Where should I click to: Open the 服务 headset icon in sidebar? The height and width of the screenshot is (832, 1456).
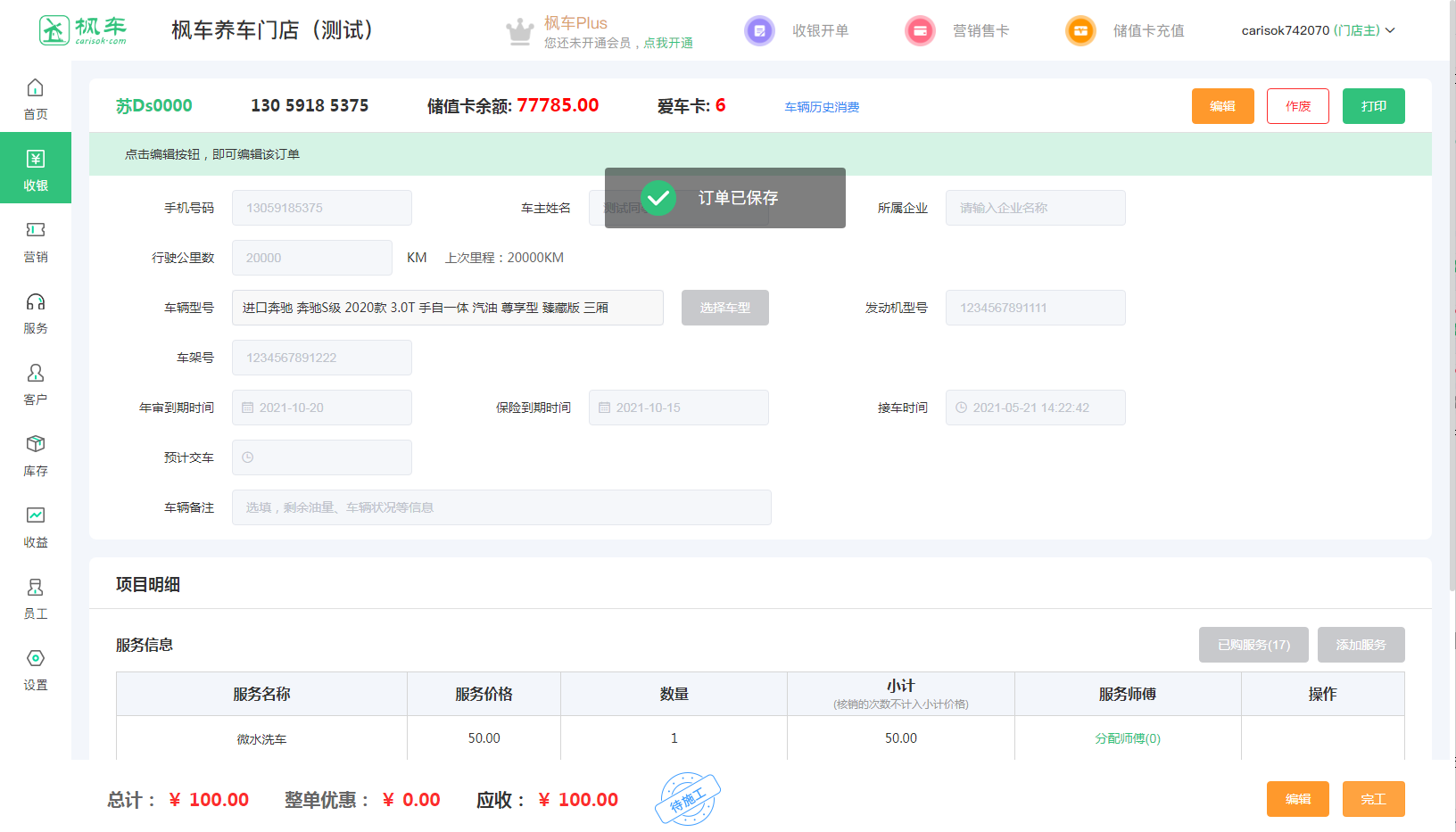click(x=36, y=302)
